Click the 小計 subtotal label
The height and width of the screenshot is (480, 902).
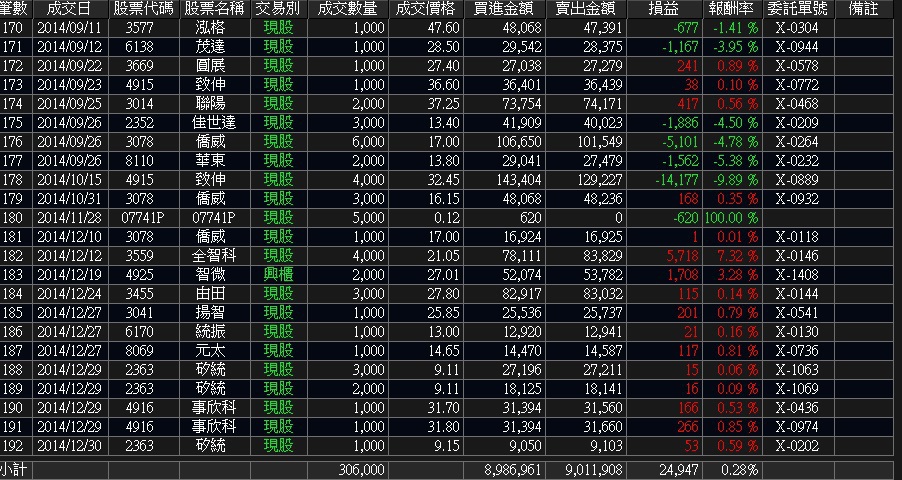click(13, 470)
